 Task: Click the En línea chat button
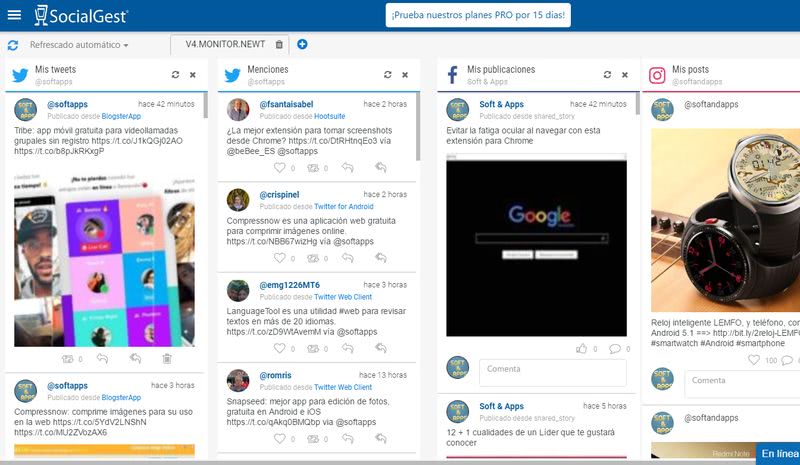tap(779, 453)
